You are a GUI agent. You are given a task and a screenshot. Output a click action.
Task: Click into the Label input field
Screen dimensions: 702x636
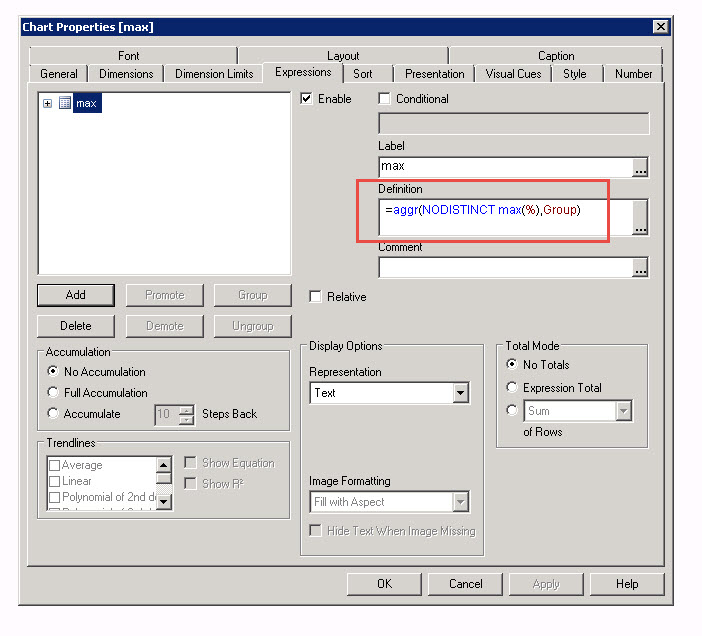pyautogui.click(x=506, y=167)
